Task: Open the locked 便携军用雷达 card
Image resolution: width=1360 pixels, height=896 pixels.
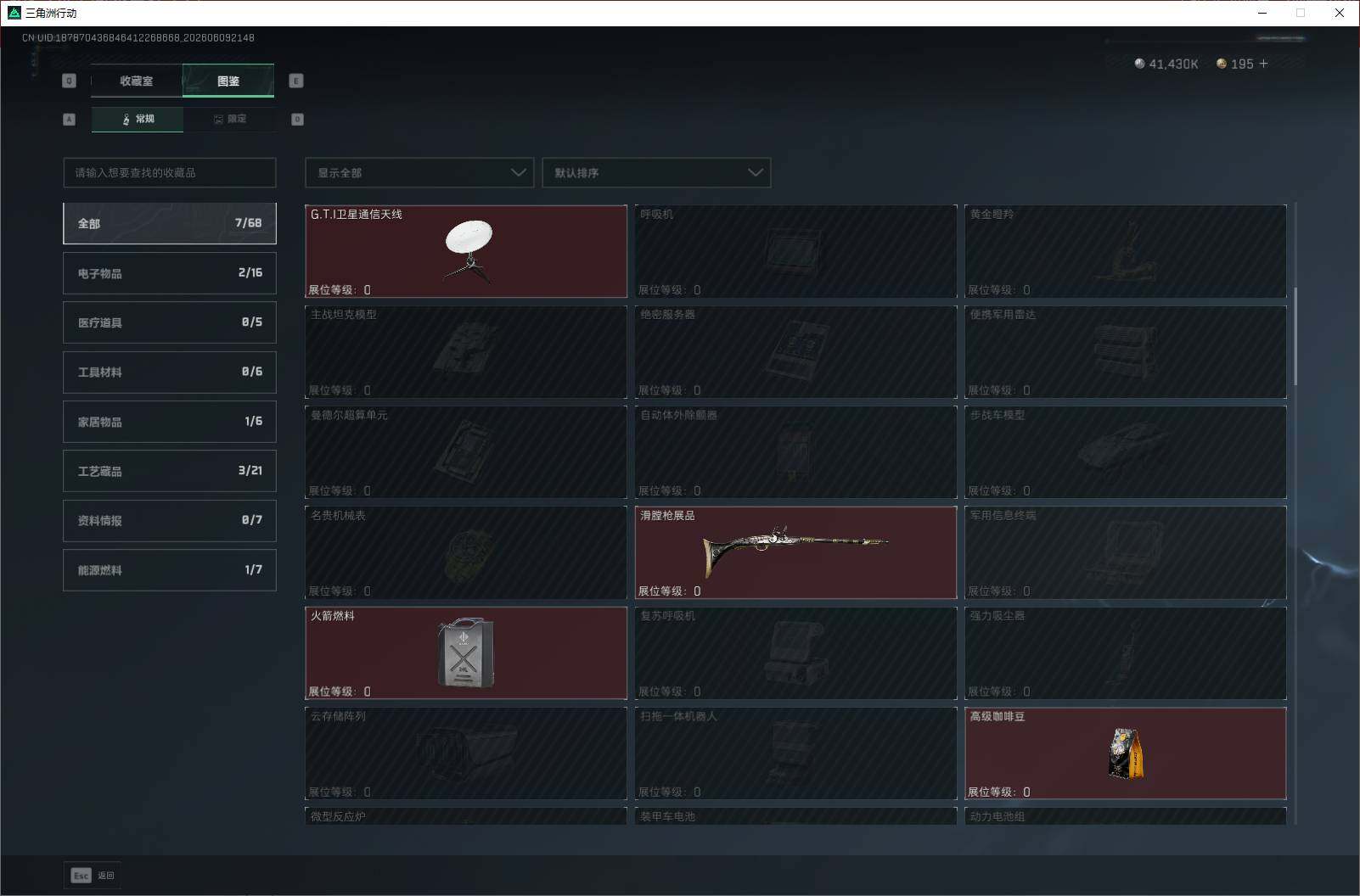Action: pyautogui.click(x=1126, y=351)
